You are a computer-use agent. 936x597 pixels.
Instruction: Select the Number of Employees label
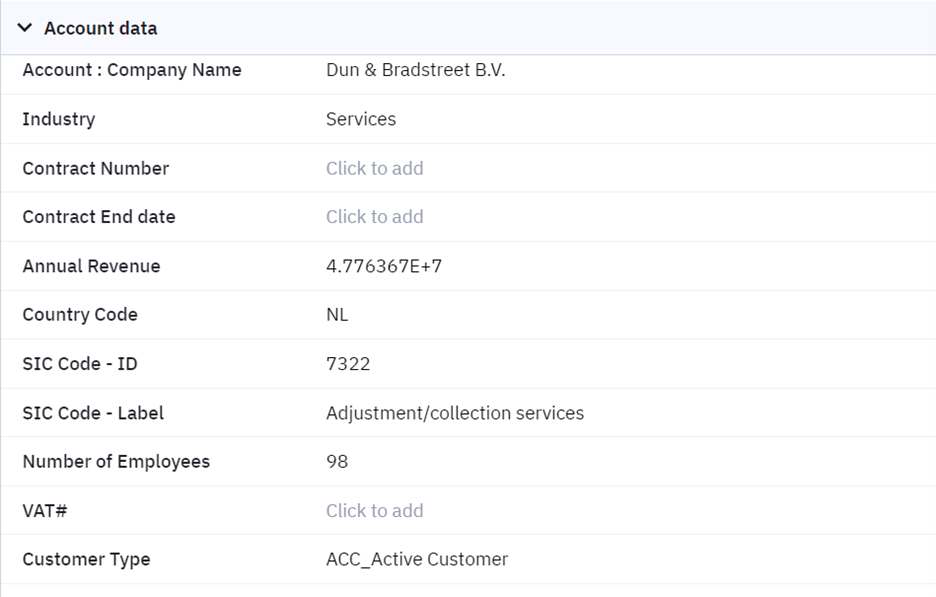116,461
